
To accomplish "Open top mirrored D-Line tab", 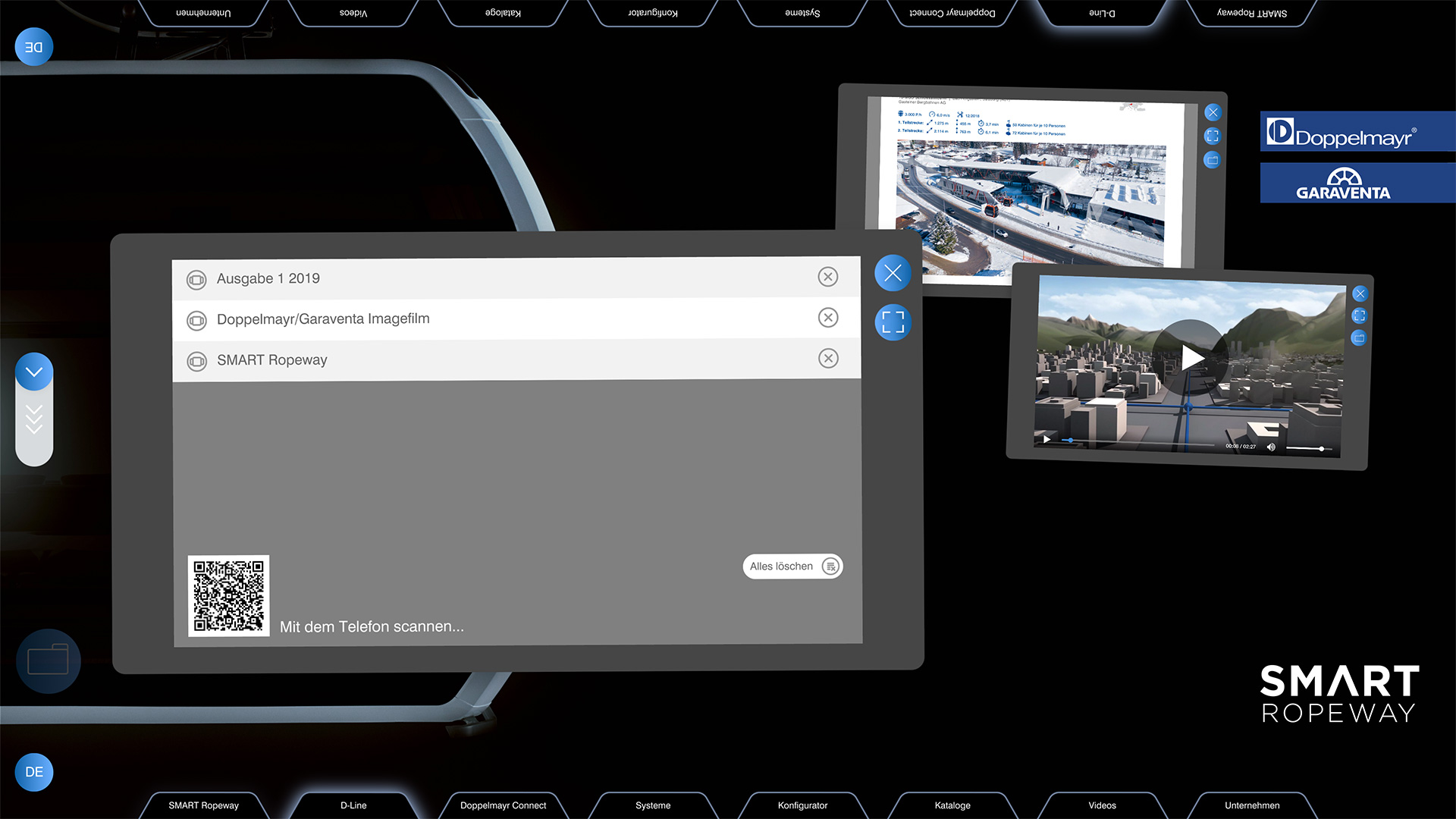I will click(x=1102, y=13).
